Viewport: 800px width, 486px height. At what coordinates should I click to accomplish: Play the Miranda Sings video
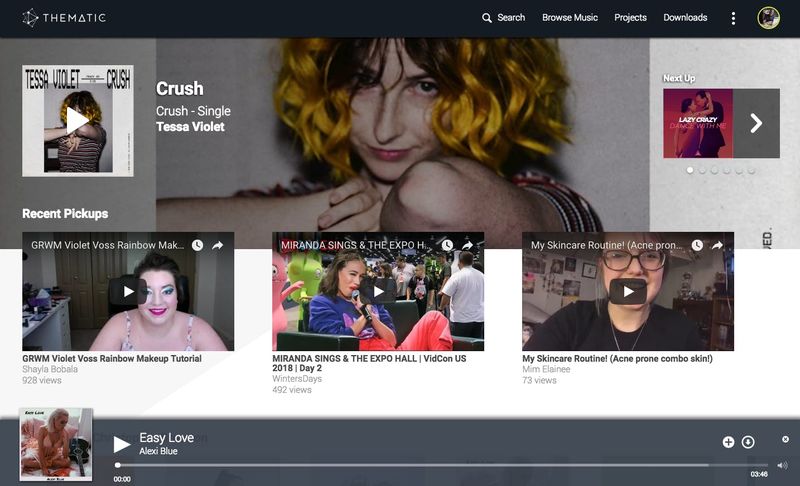click(x=378, y=291)
